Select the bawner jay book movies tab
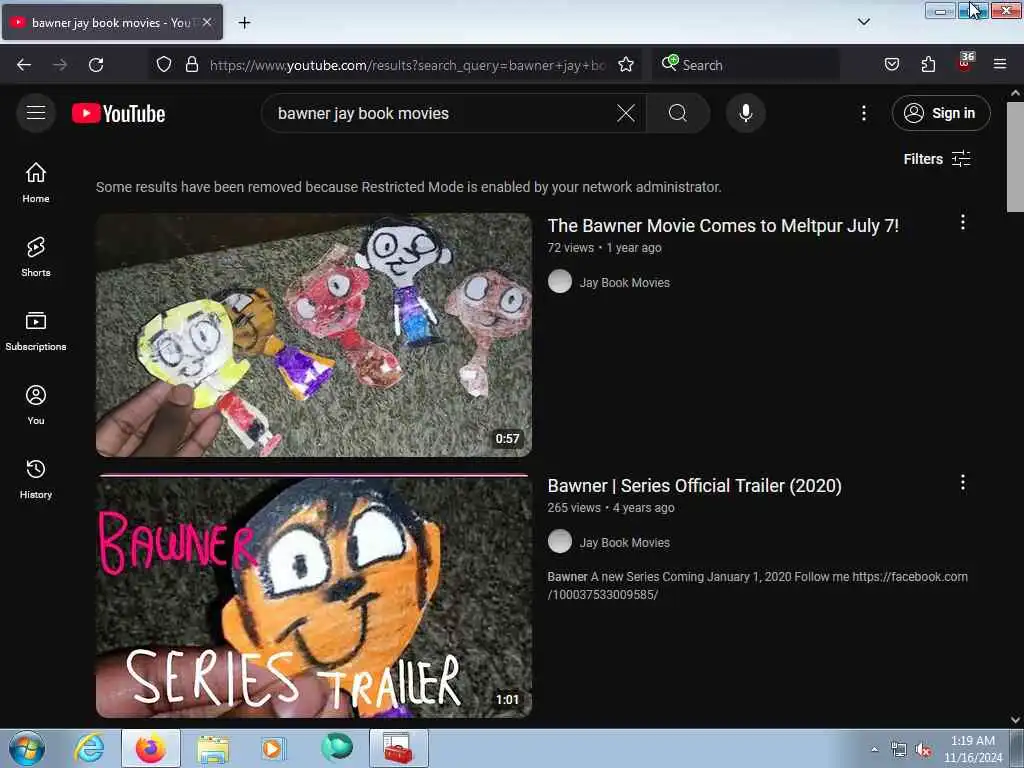 (x=112, y=22)
